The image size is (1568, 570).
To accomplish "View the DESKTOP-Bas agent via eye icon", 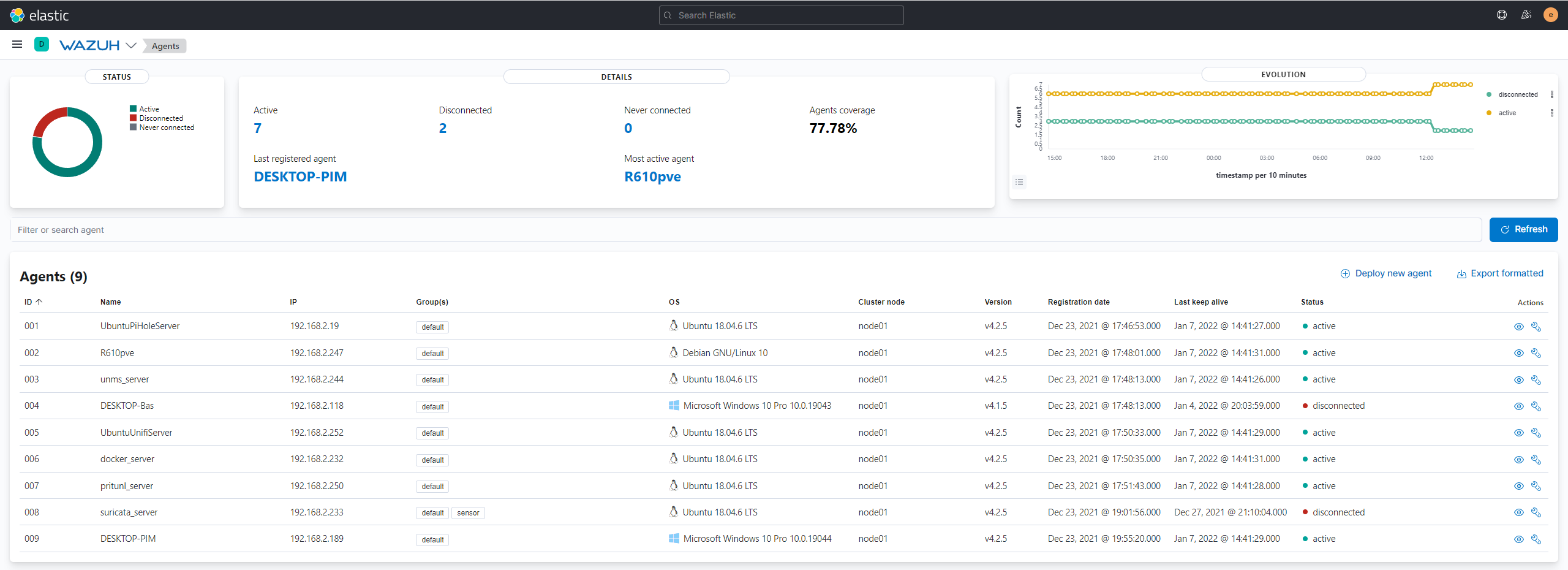I will (1518, 406).
